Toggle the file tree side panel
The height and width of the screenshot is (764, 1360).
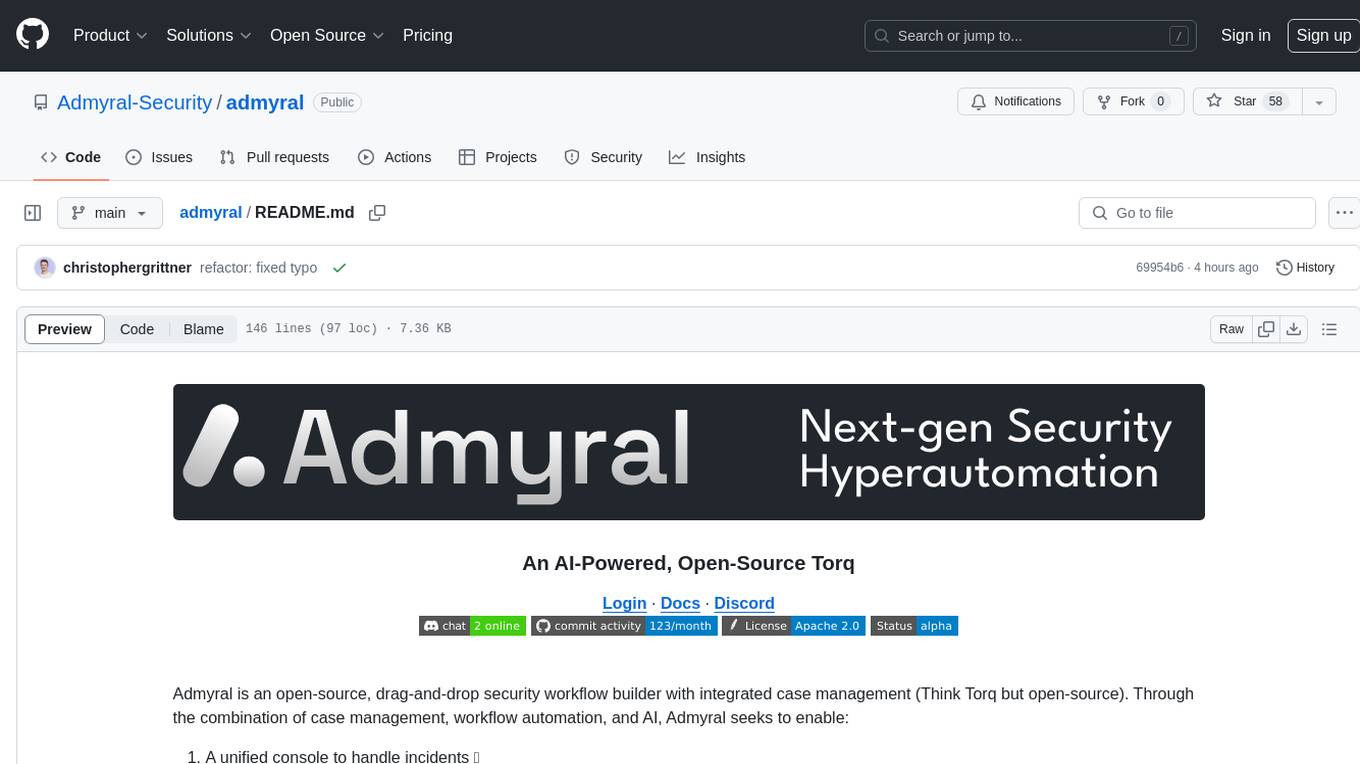[33, 213]
